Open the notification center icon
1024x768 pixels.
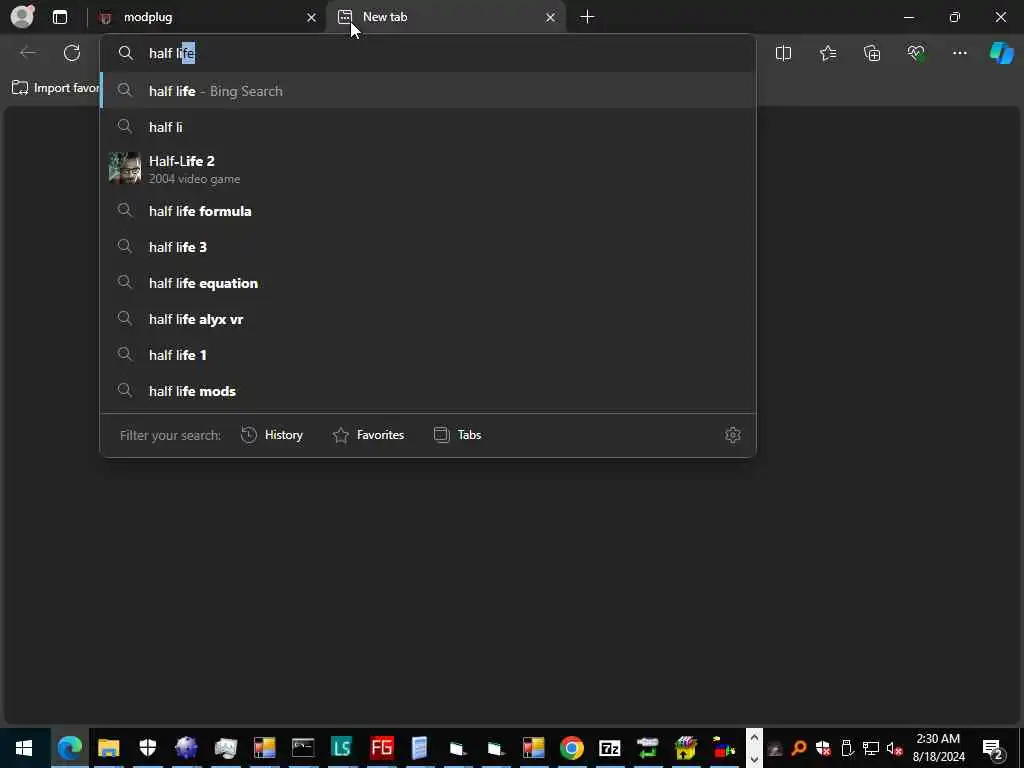(993, 749)
